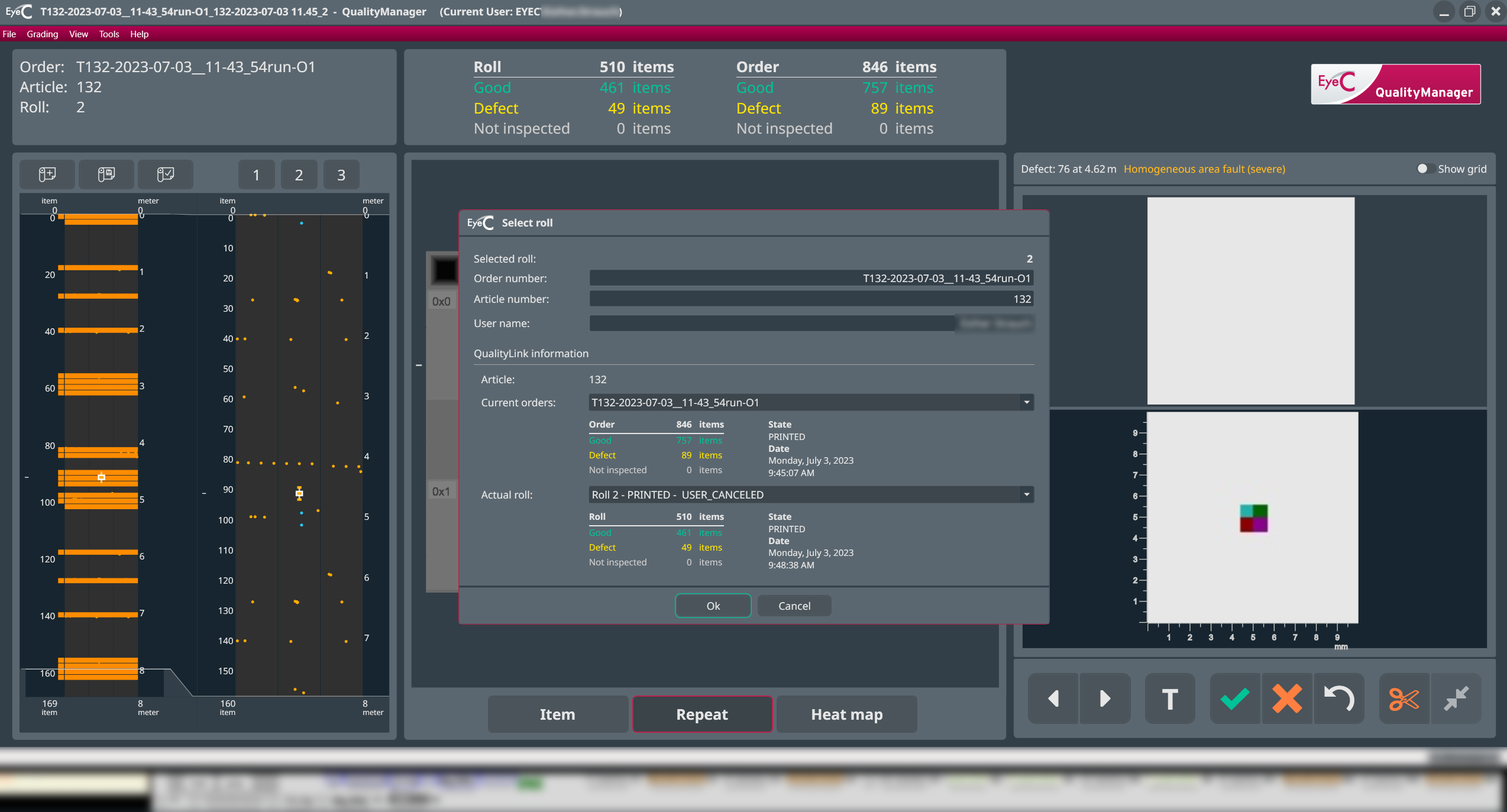Screen dimensions: 1507x812
Task: Click the 'Selected roll:' label in dialog
Action: [x=505, y=259]
